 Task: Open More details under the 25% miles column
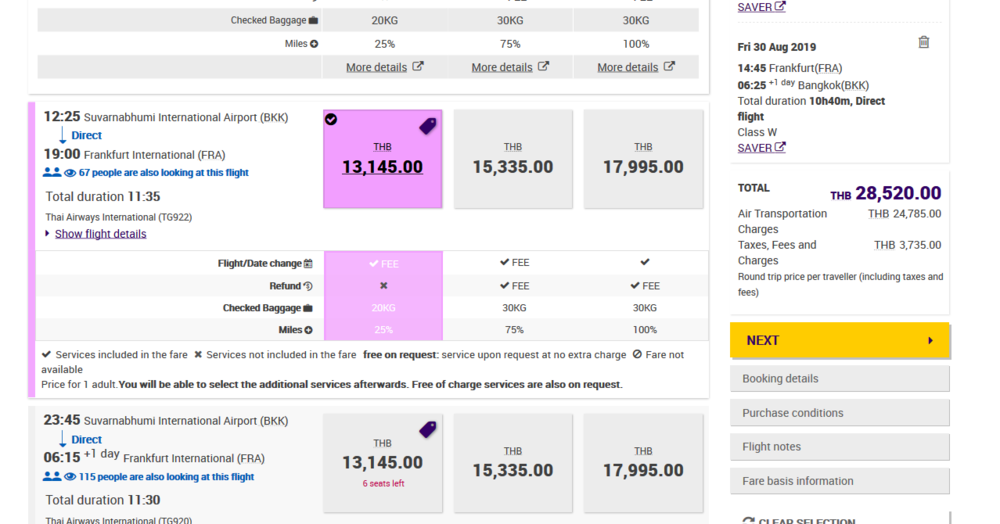click(376, 67)
